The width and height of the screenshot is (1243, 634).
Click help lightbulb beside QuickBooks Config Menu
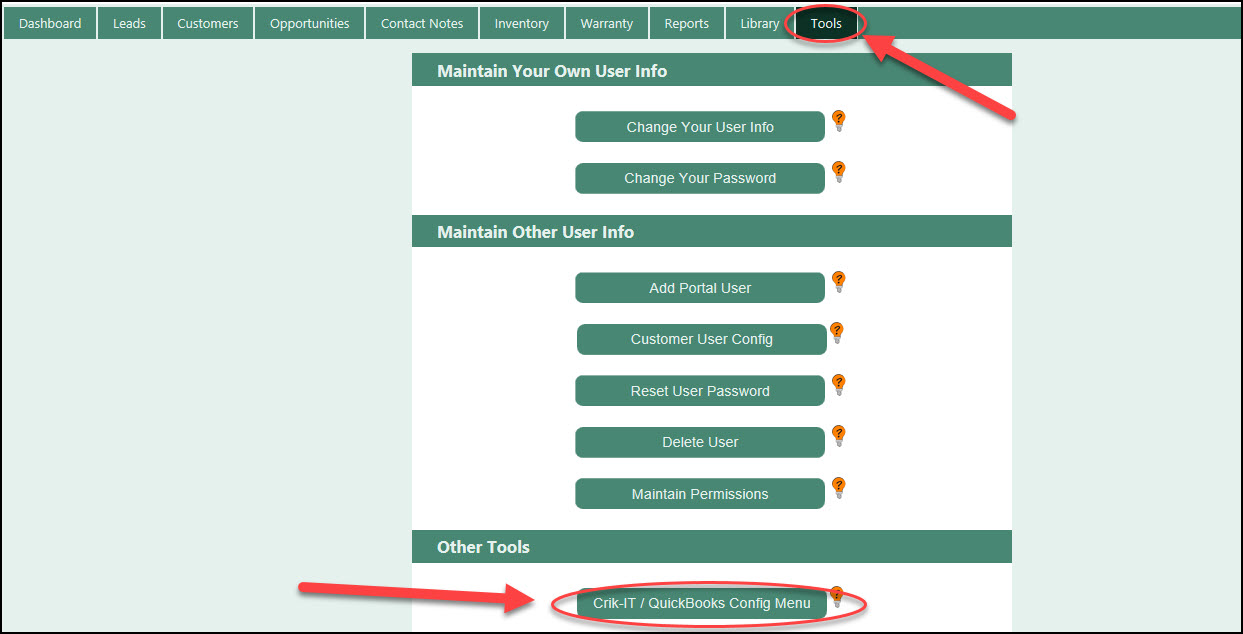tap(837, 597)
